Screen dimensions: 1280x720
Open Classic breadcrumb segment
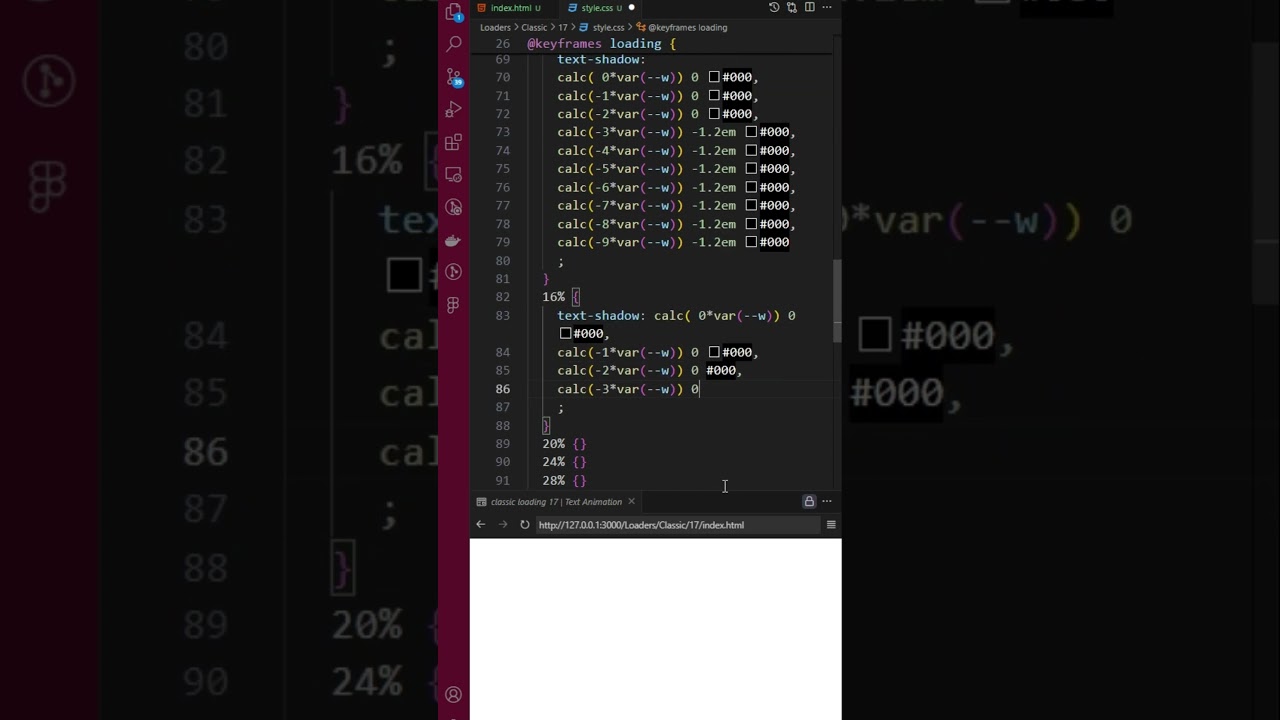(x=534, y=27)
